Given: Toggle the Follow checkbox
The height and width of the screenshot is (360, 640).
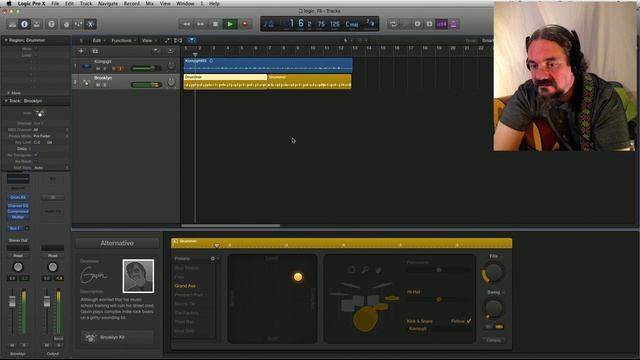Looking at the screenshot, I should click(469, 321).
